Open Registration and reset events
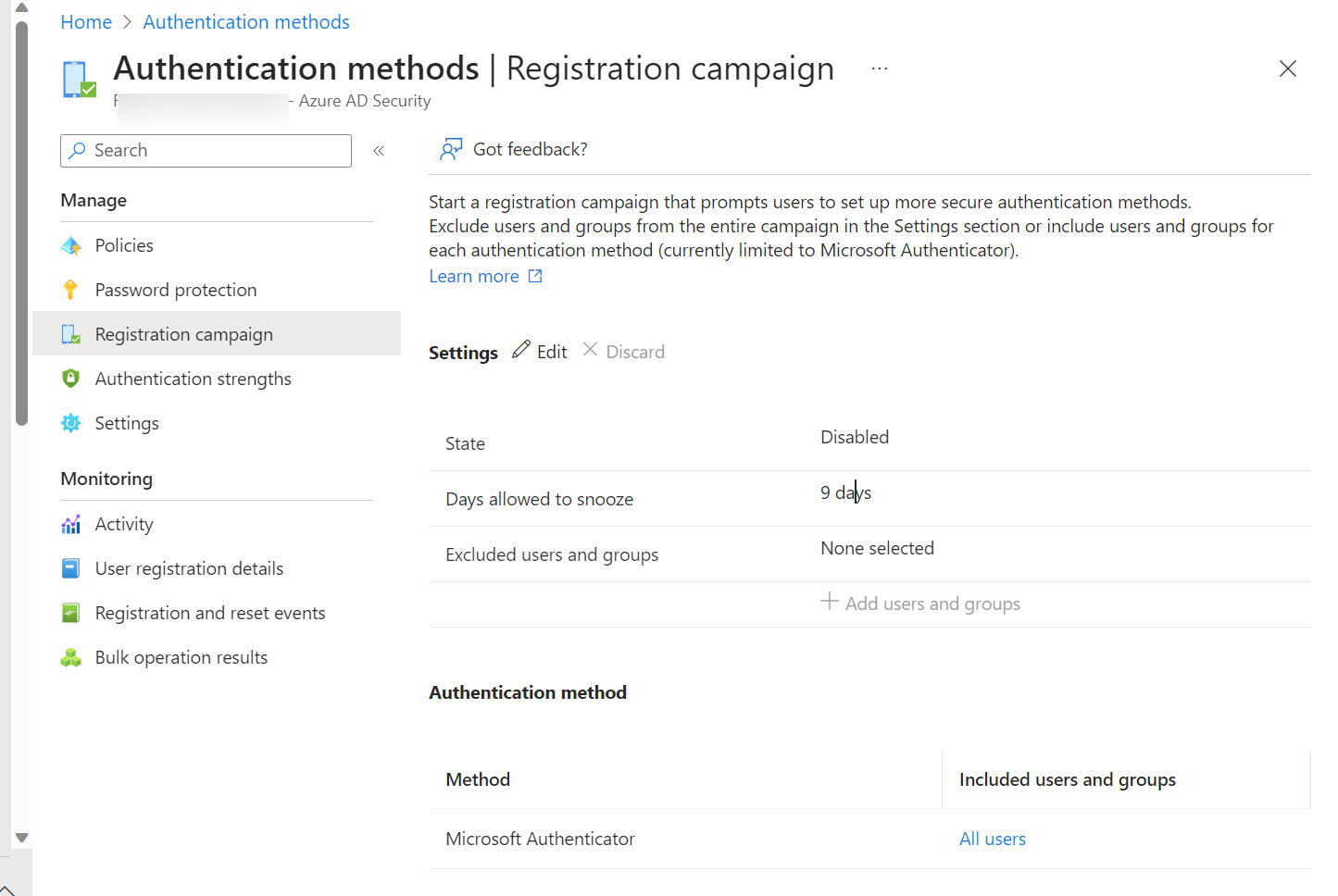The height and width of the screenshot is (896, 1338). pyautogui.click(x=209, y=613)
